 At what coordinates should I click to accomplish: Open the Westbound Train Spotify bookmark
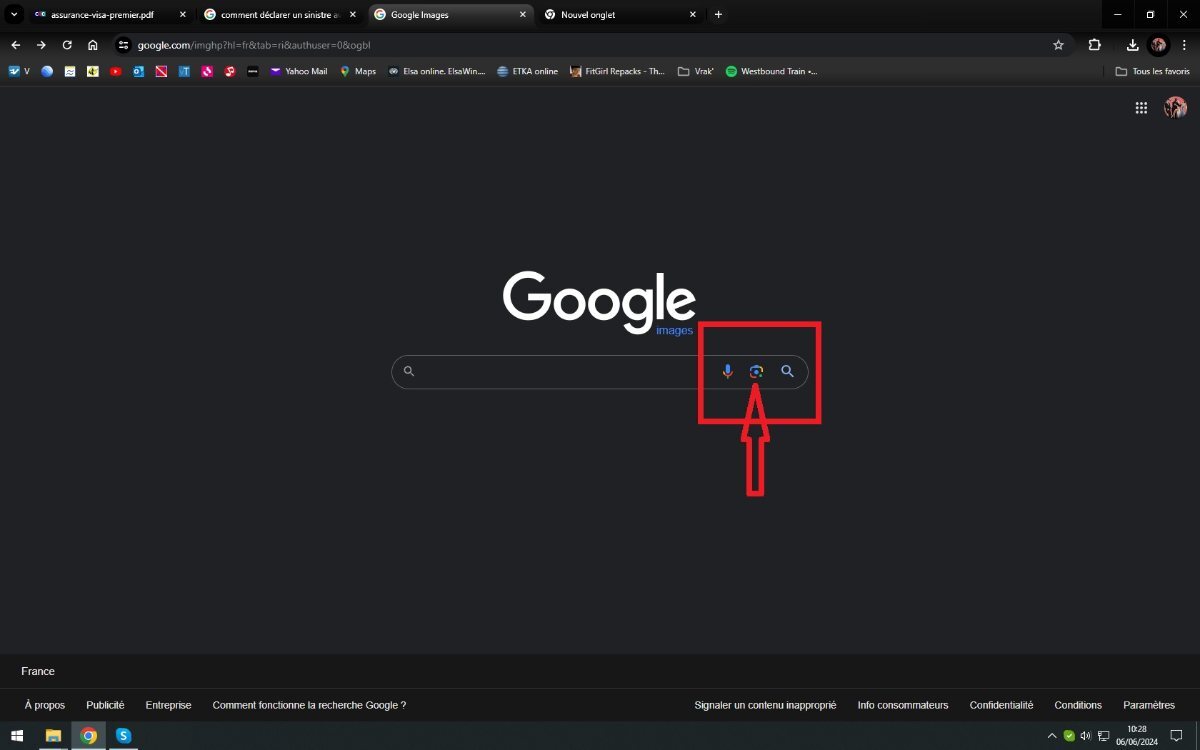tap(771, 71)
